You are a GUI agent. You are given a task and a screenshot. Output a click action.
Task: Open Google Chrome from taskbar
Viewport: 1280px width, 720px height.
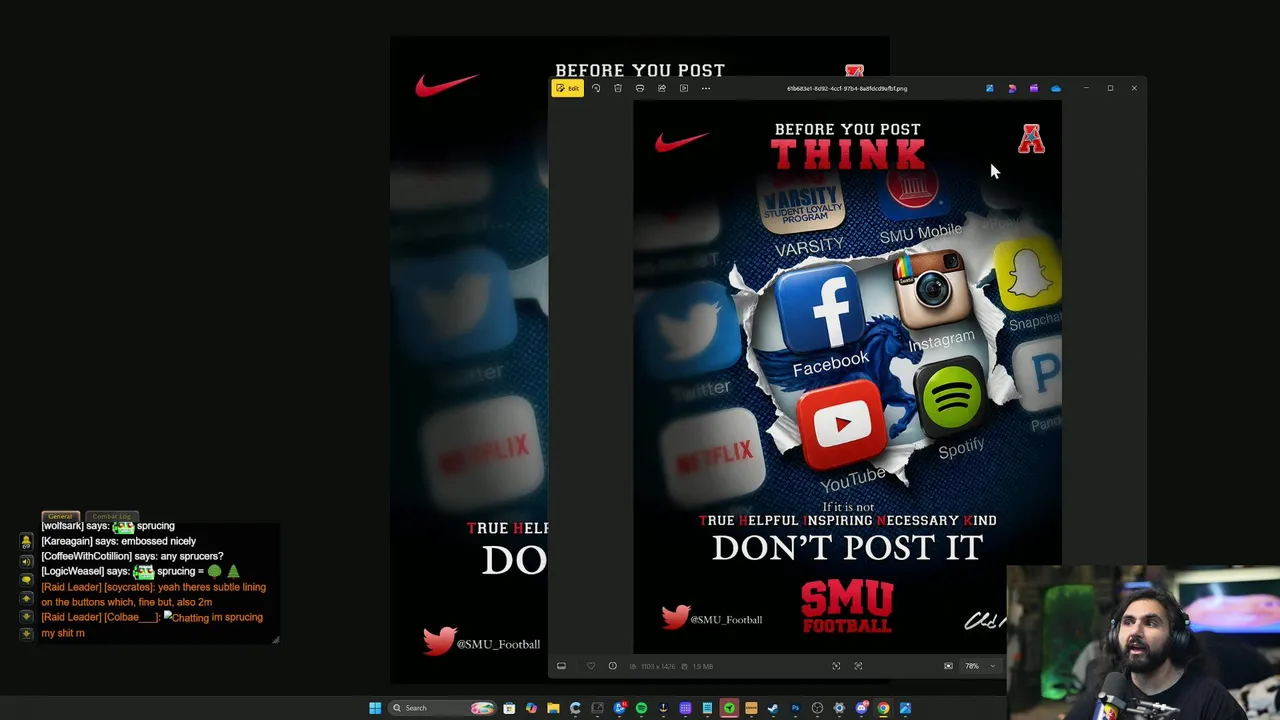click(883, 708)
